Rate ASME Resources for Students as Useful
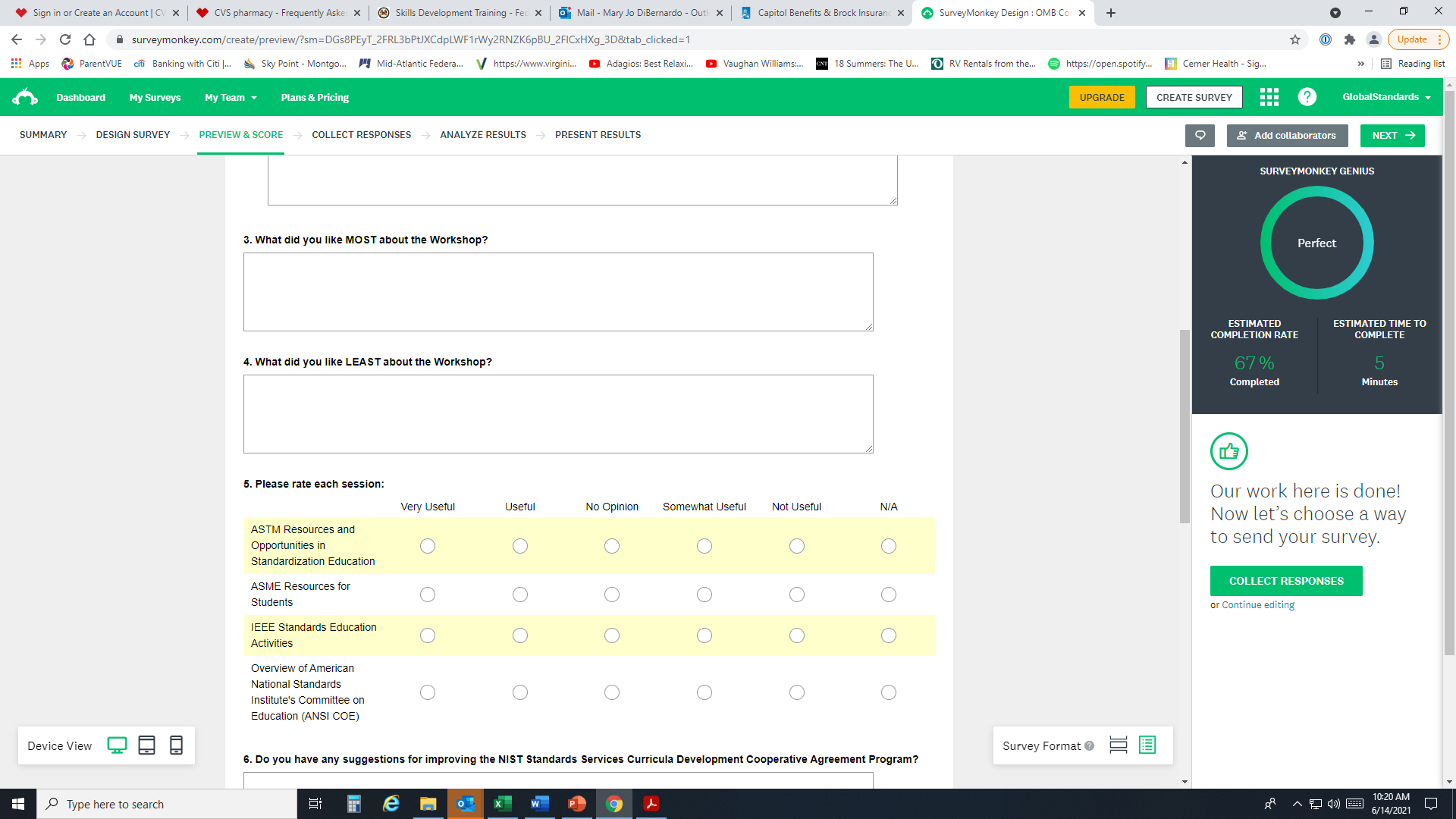 (x=520, y=595)
